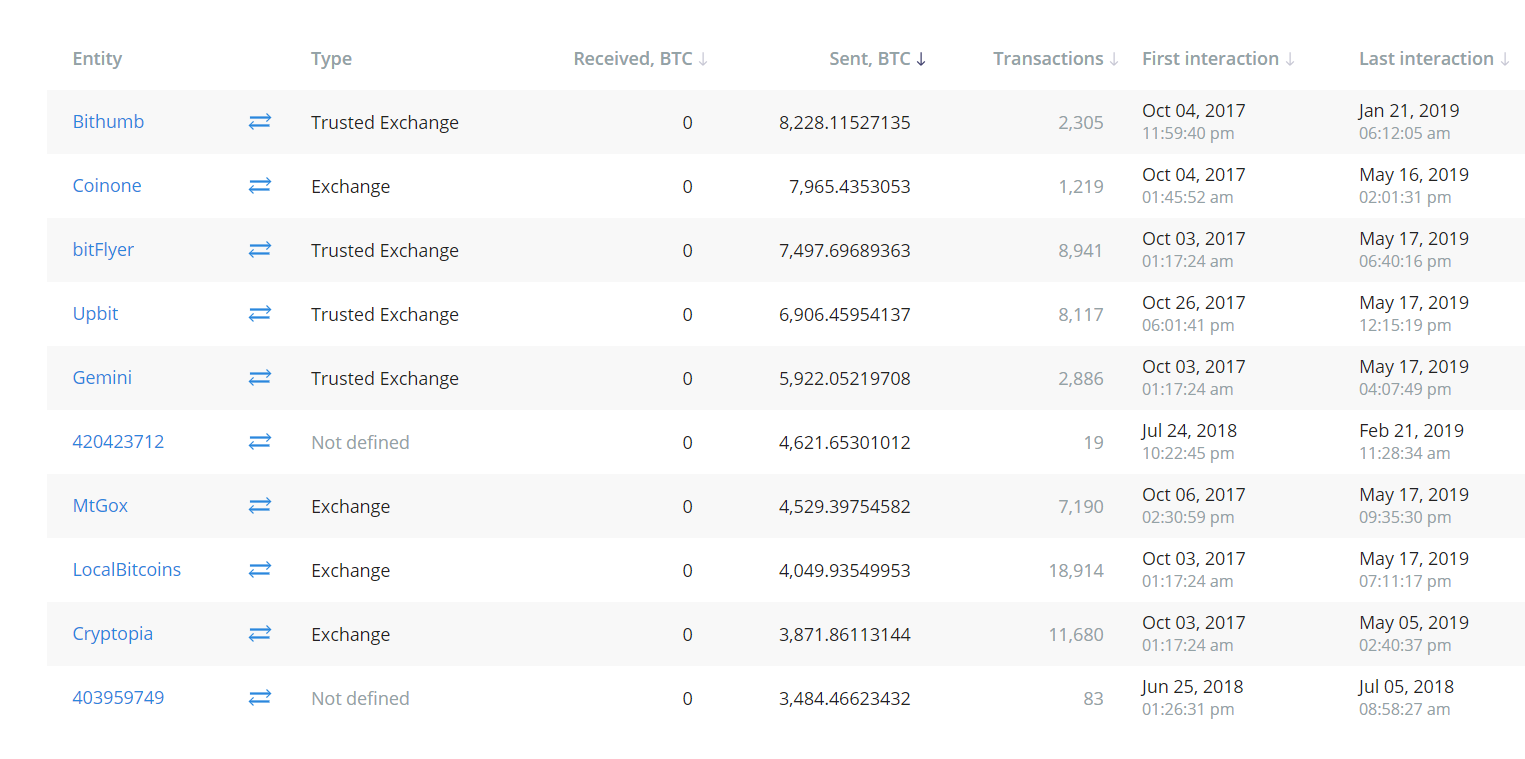This screenshot has height=759, width=1525.
Task: Click the Type column header
Action: coord(331,59)
